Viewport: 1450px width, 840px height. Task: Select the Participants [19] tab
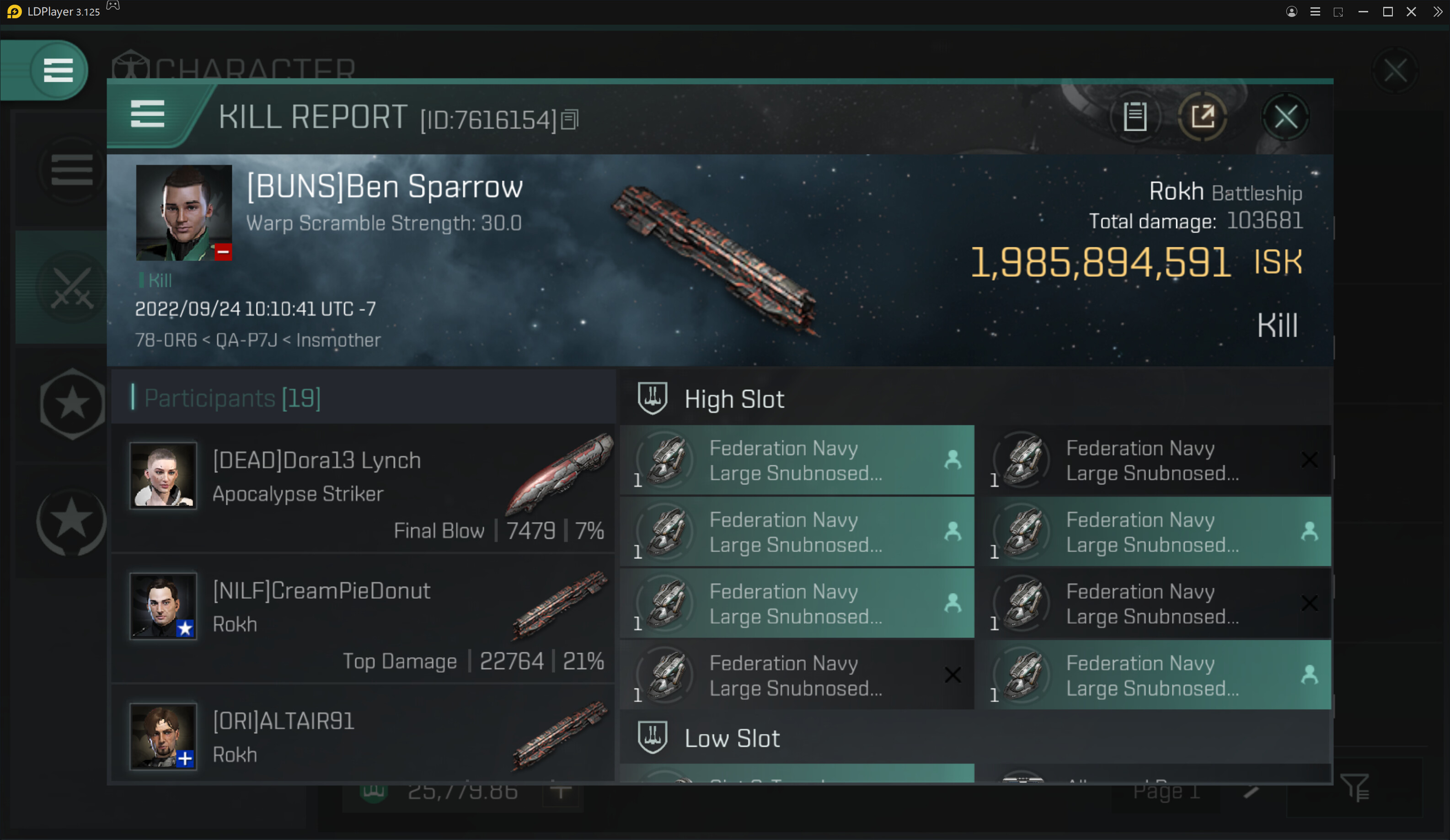tap(232, 398)
